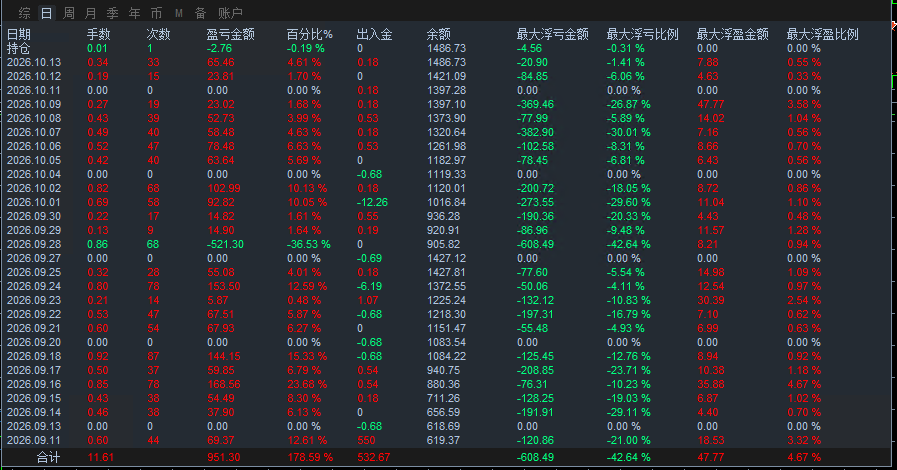Click the 3.58 % floating profit ratio
This screenshot has width=897, height=470.
click(x=804, y=104)
